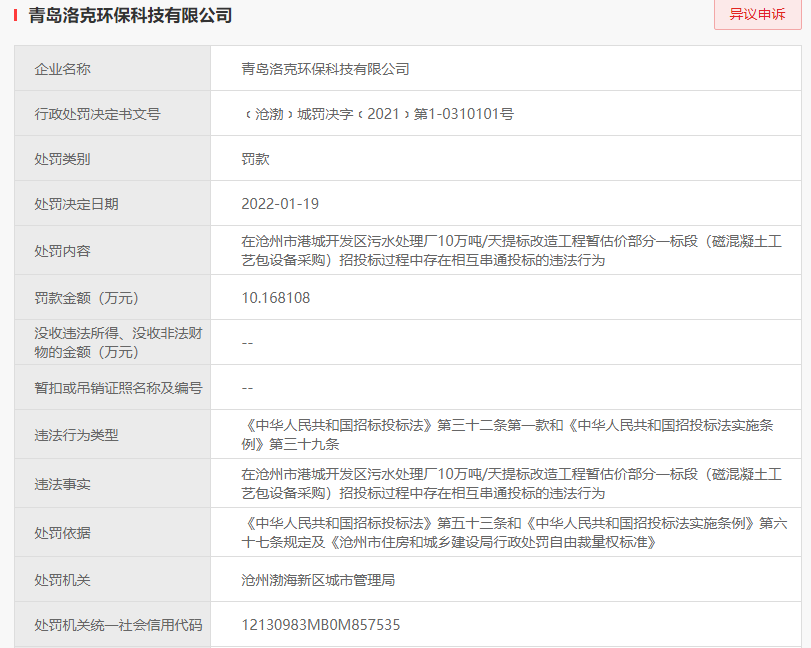
Task: Select the 处罚类别 label
Action: (x=63, y=159)
